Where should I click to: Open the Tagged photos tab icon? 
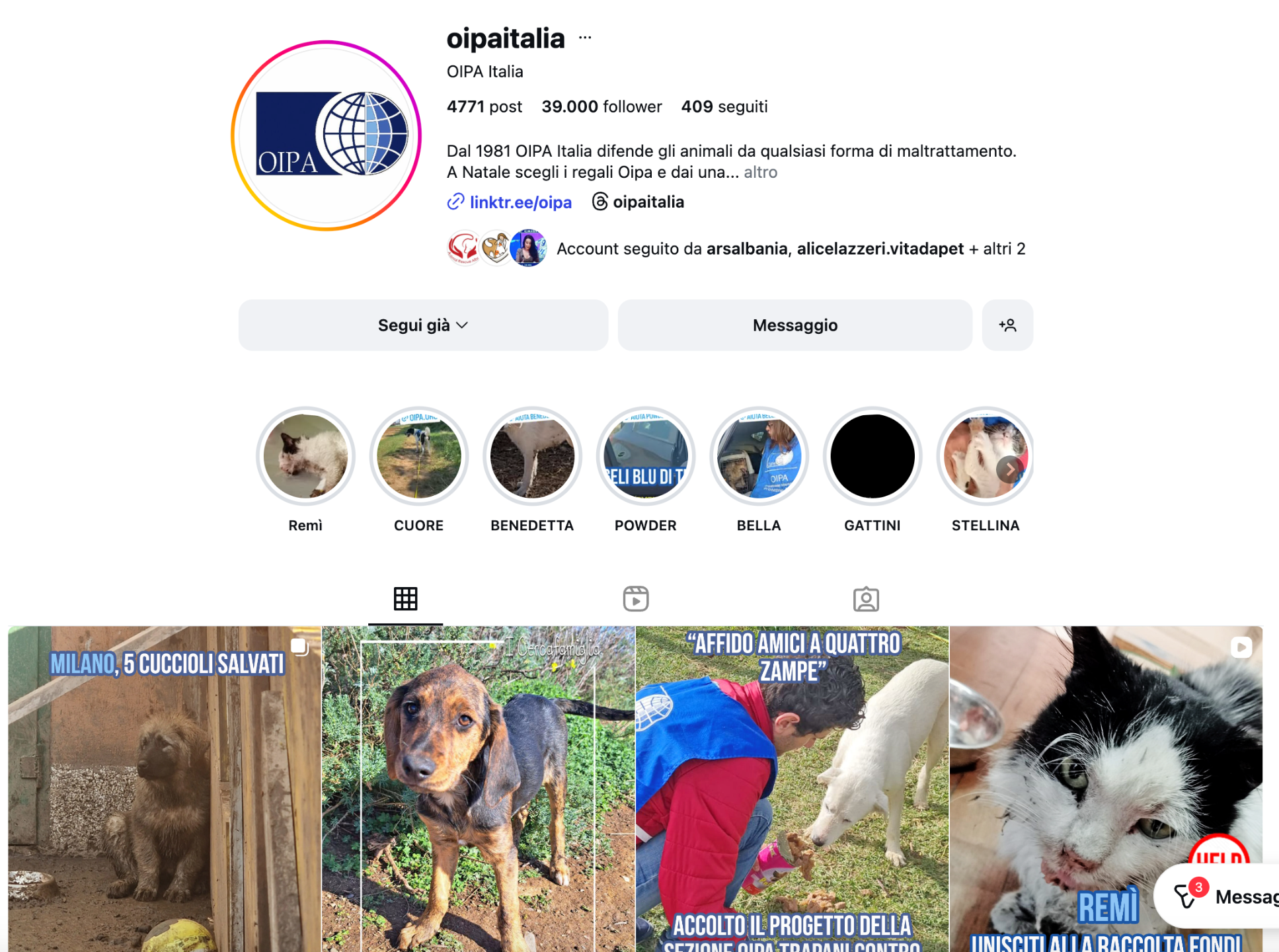pyautogui.click(x=866, y=598)
